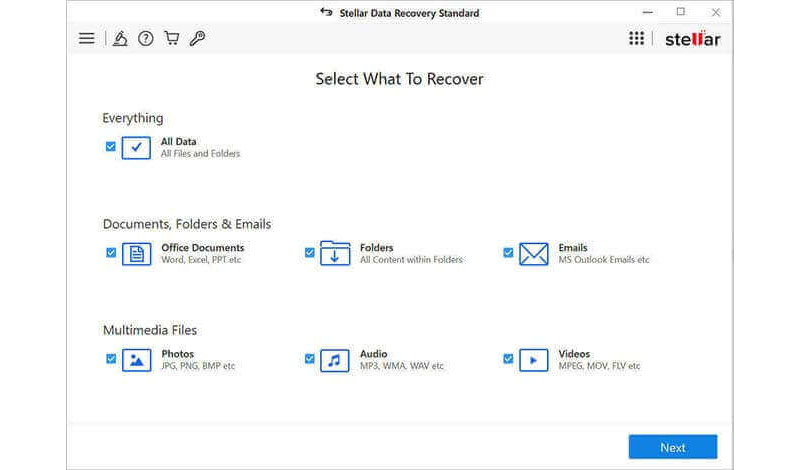Click the All Data checkmark icon
The image size is (800, 470).
coord(136,148)
